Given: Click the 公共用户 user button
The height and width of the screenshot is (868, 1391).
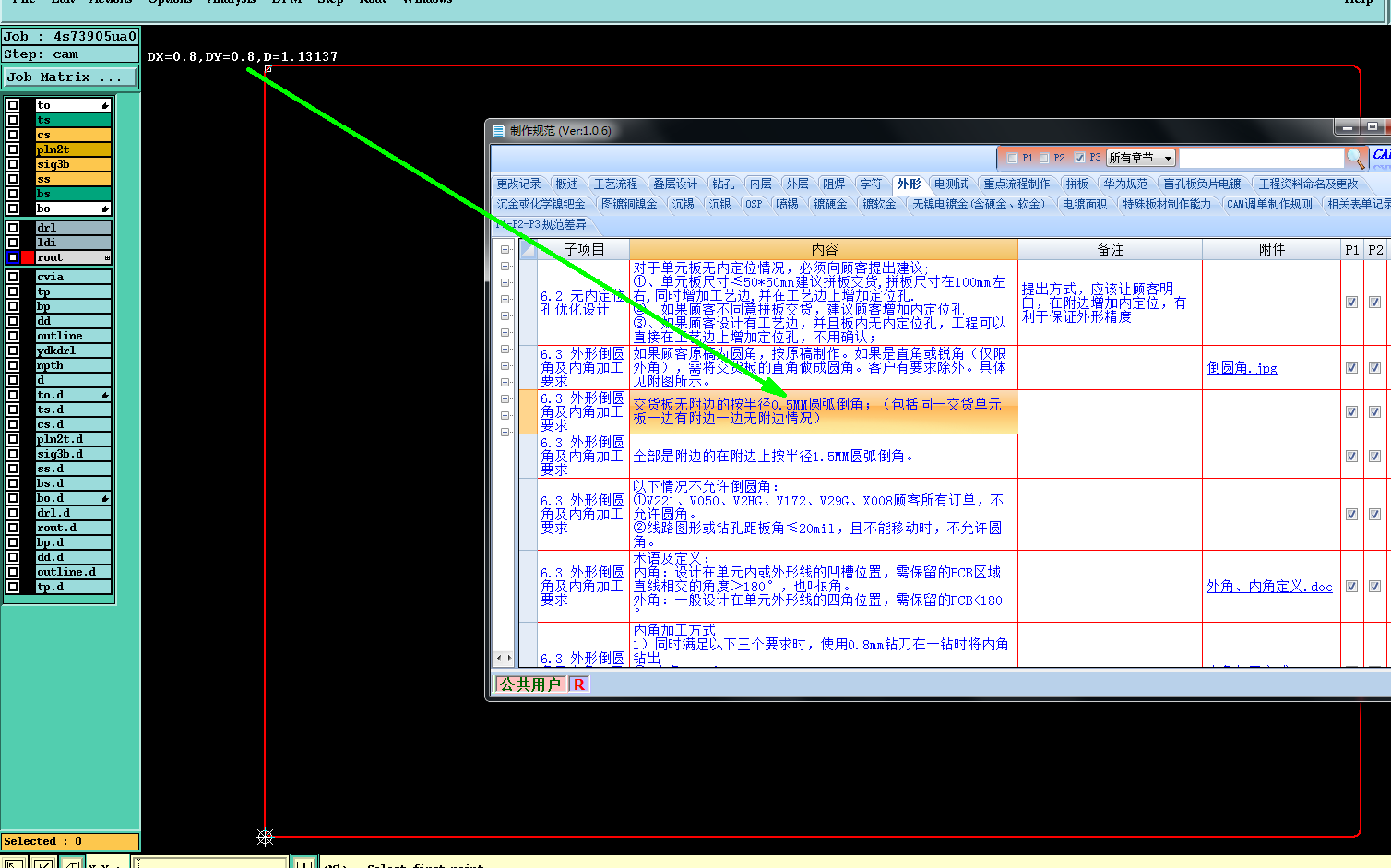Looking at the screenshot, I should click(530, 684).
